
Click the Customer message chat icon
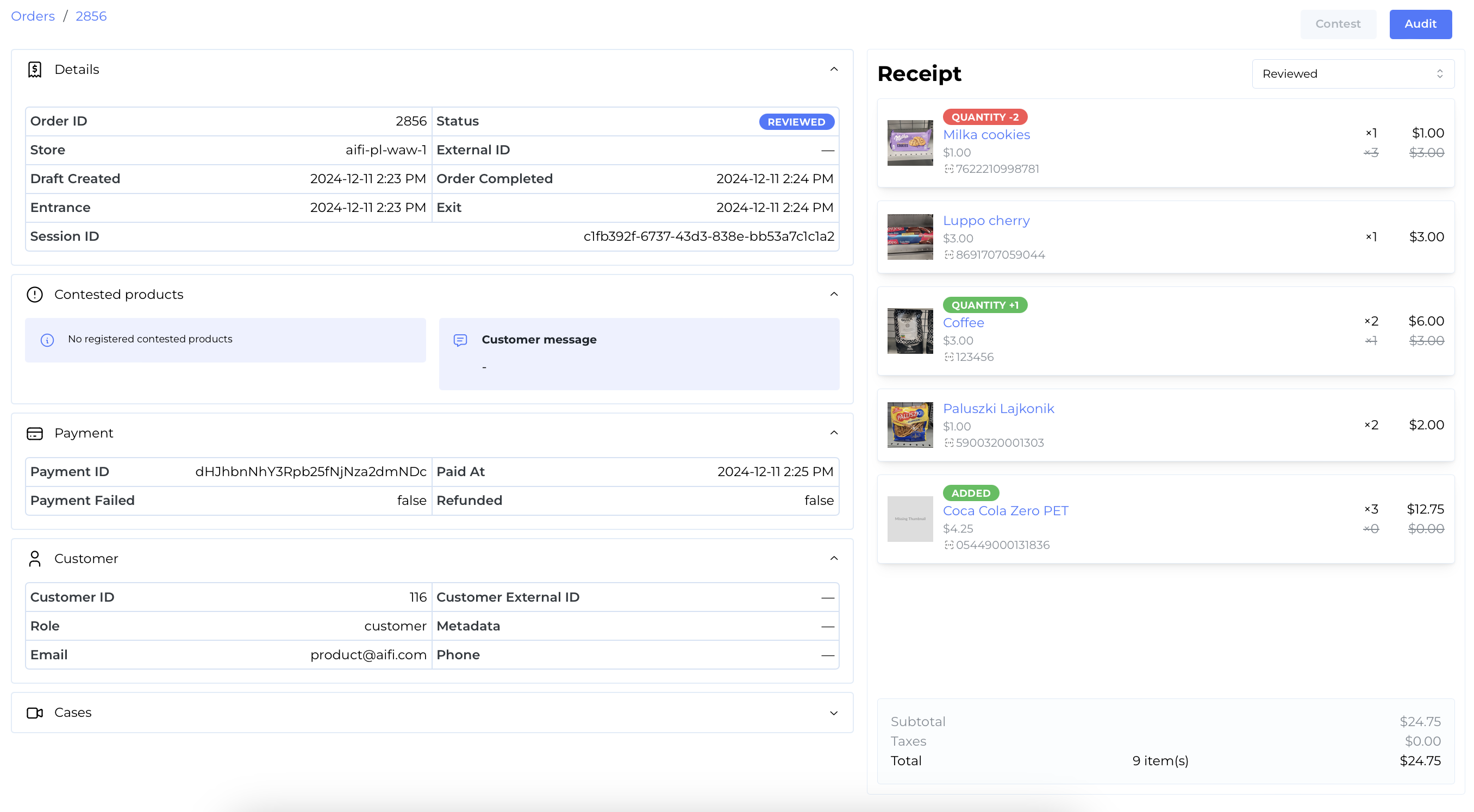coord(460,340)
